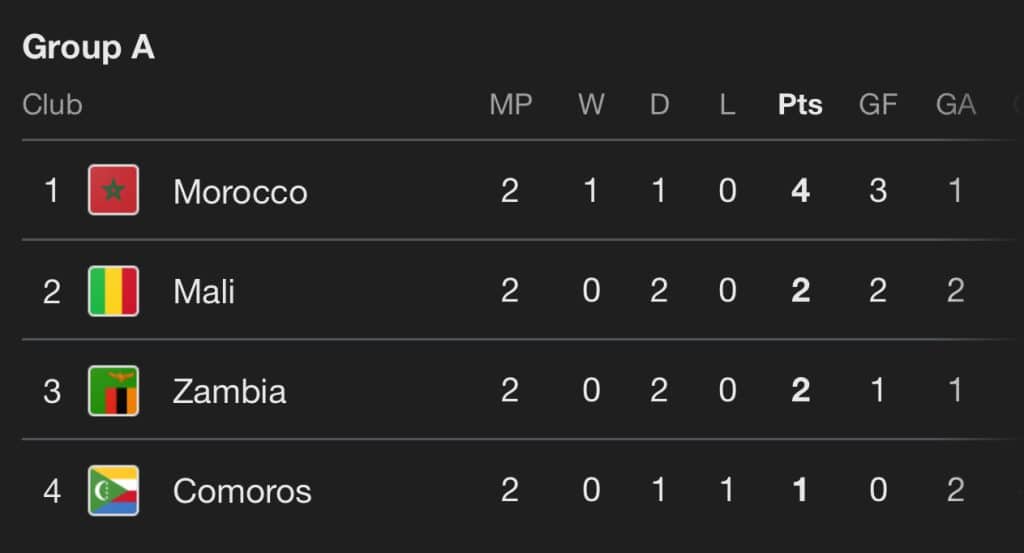Click the Club column header
The height and width of the screenshot is (553, 1024).
[x=52, y=104]
